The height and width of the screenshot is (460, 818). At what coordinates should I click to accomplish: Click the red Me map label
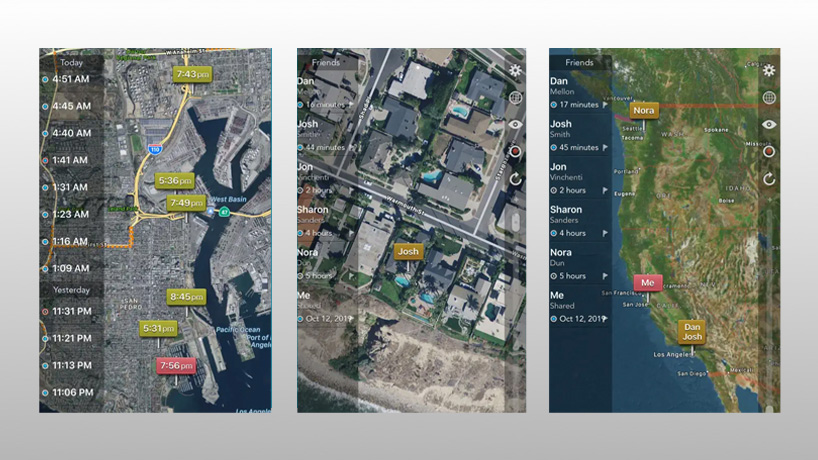point(647,283)
